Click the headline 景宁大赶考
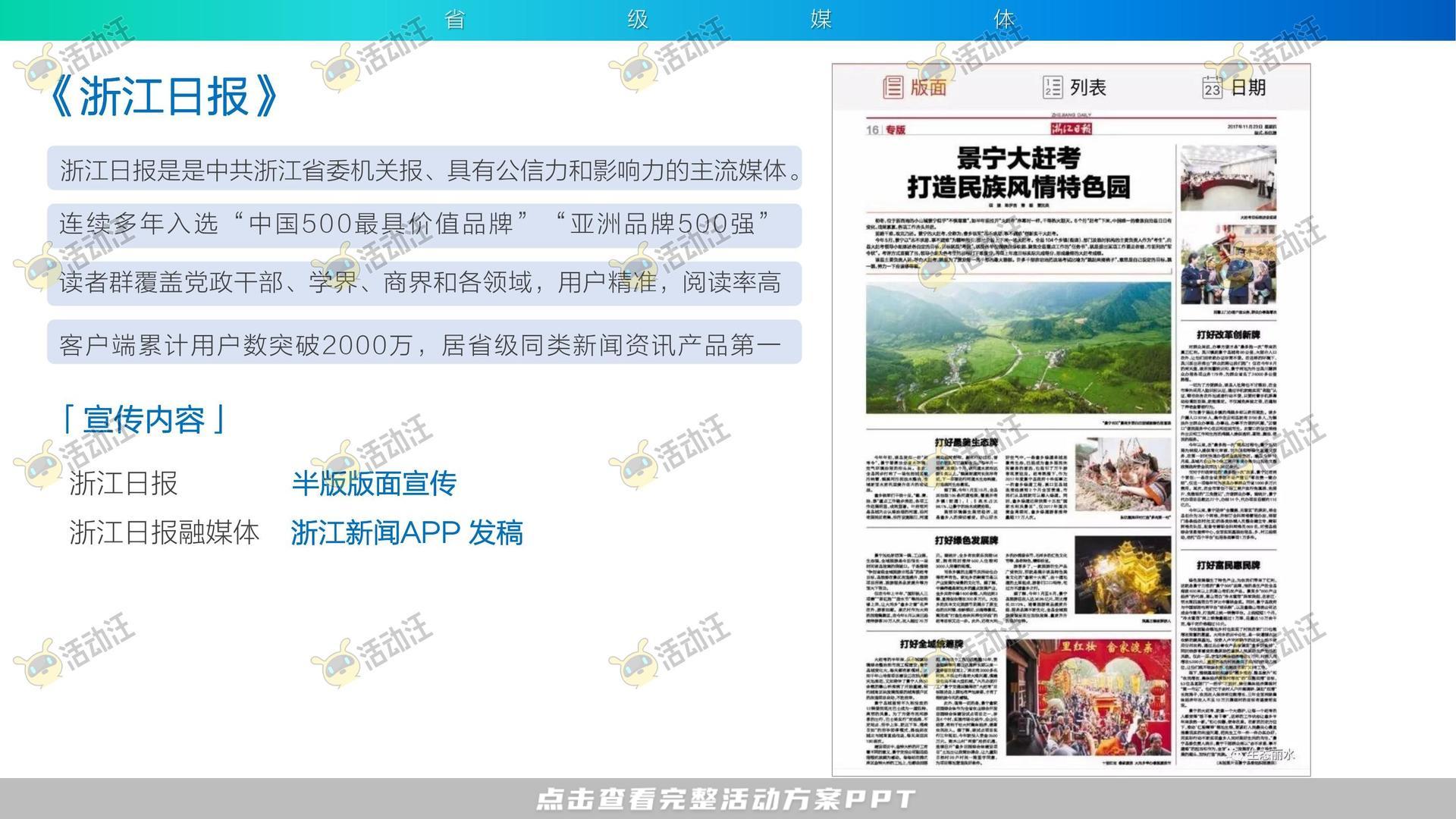 pos(1018,158)
